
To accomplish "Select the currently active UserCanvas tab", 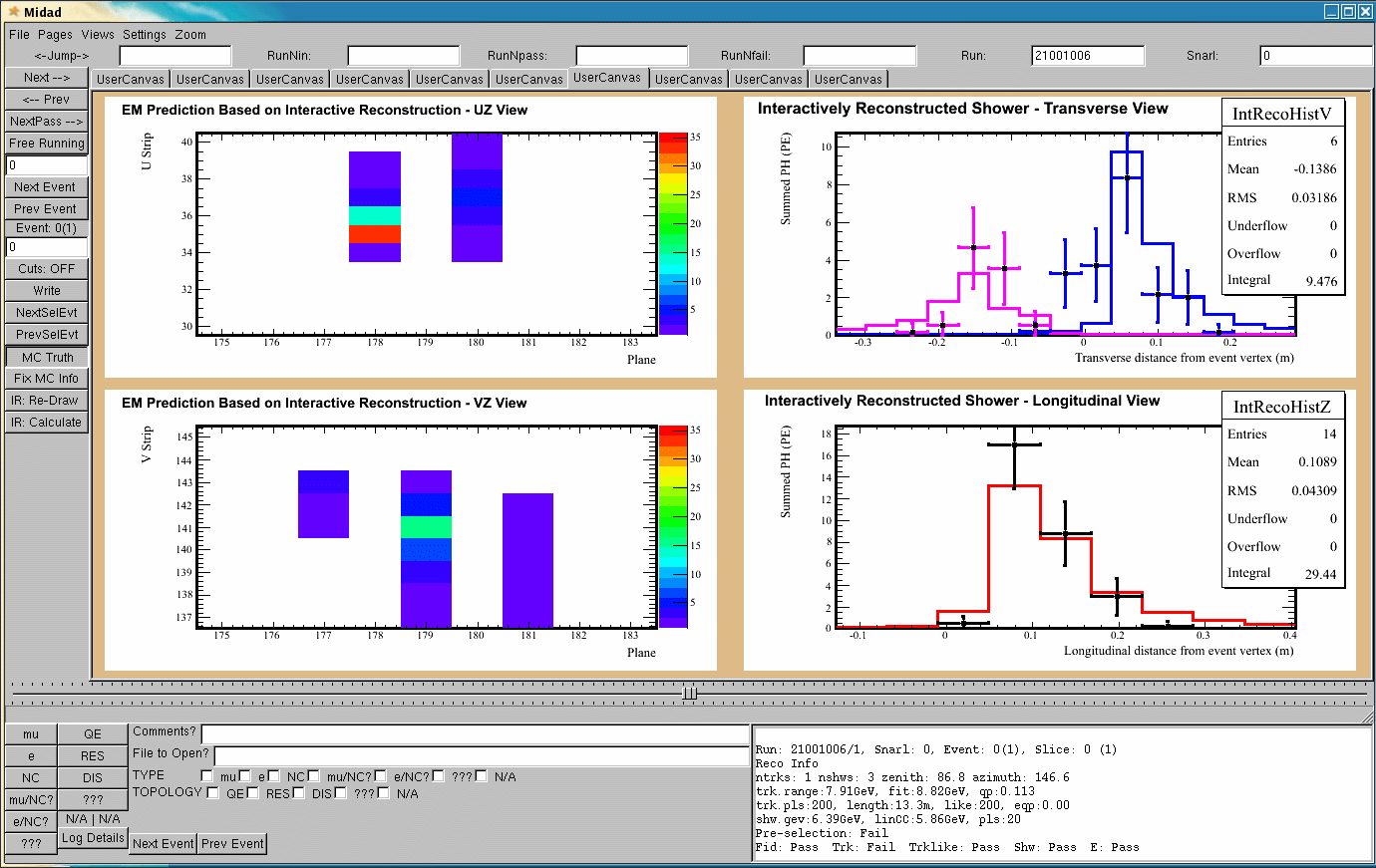I will (x=607, y=78).
